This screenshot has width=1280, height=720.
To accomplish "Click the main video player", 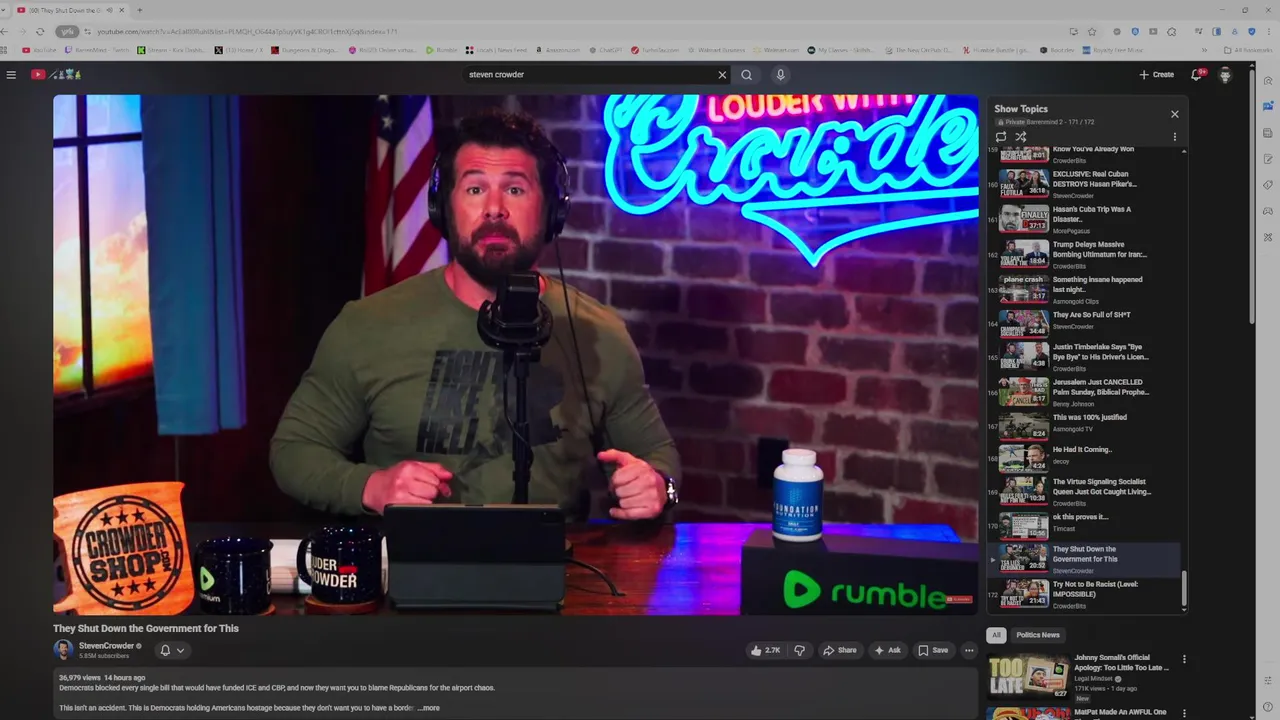I will pos(515,355).
